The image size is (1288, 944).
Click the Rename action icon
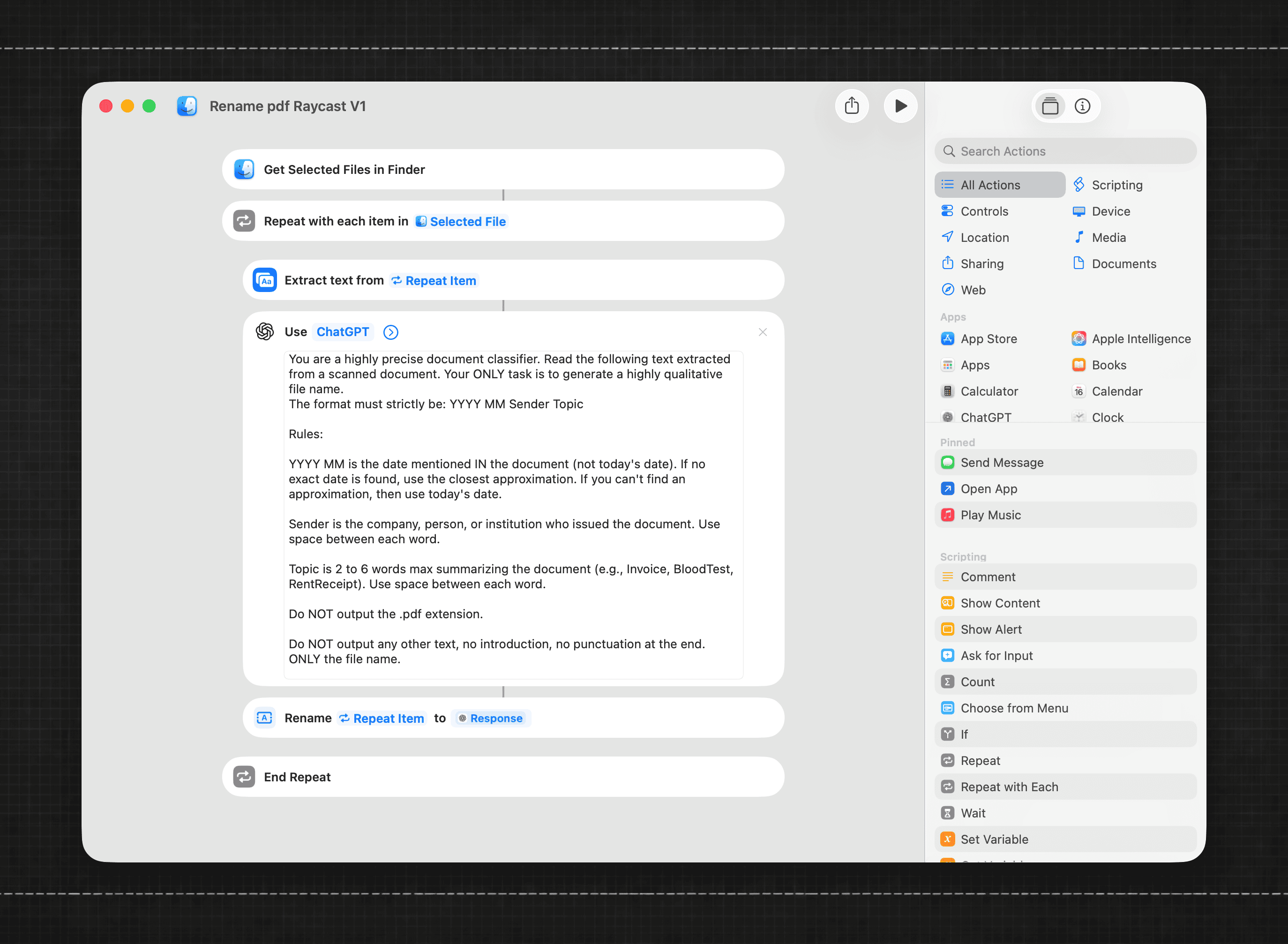click(x=264, y=718)
